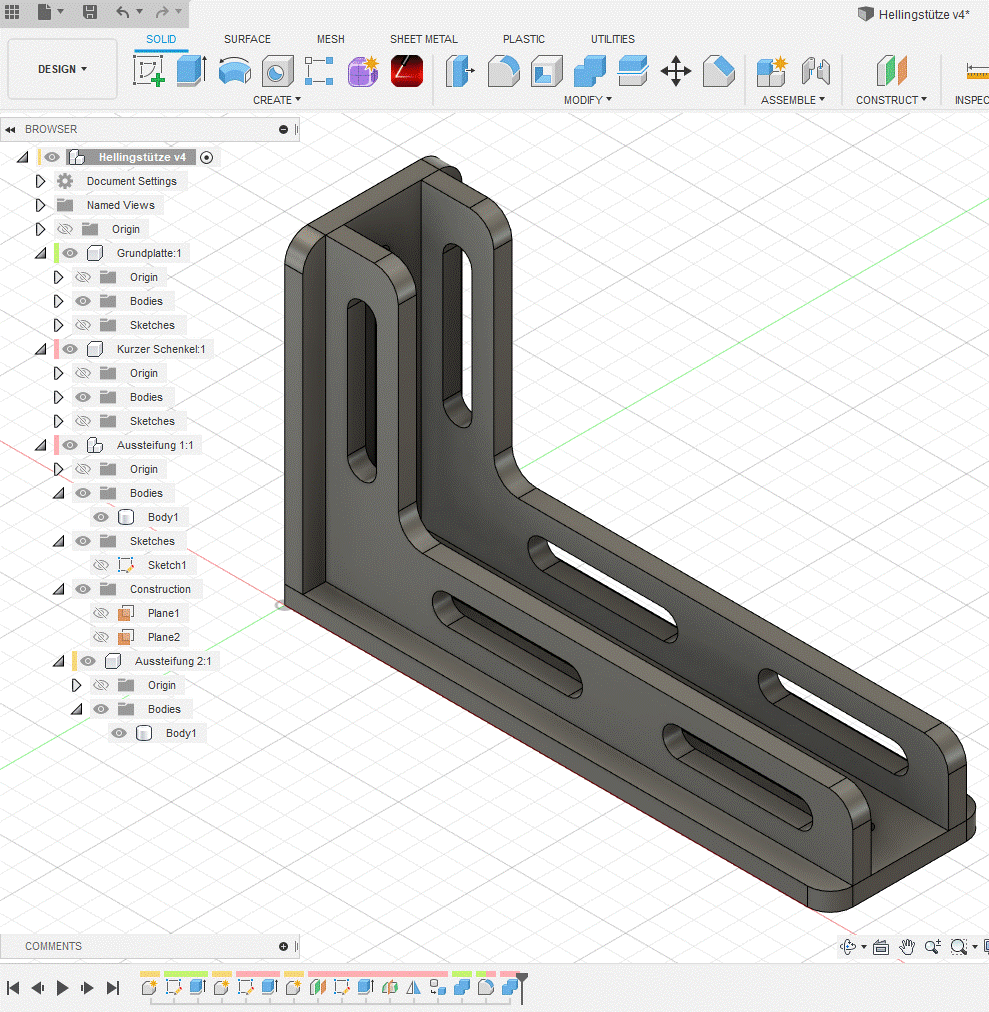This screenshot has width=989, height=1012.
Task: Select the Pan hand tool in navigation bar
Action: pyautogui.click(x=907, y=946)
